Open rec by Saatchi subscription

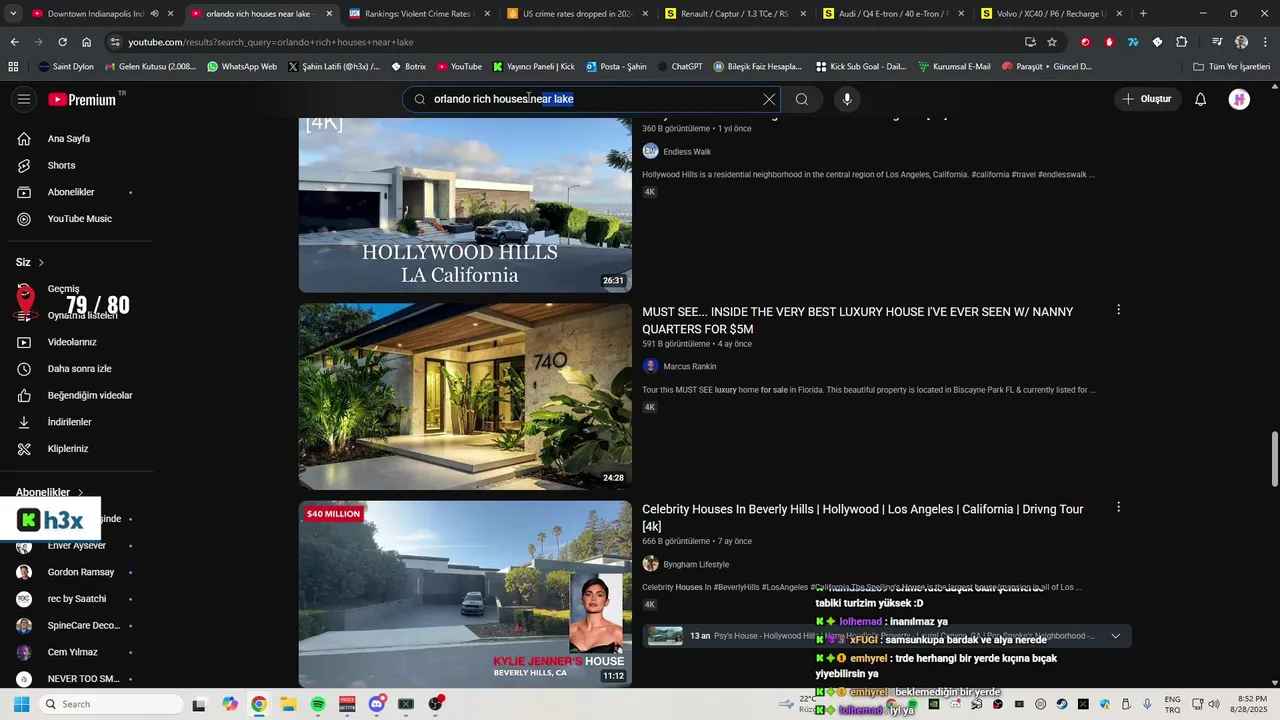tap(76, 599)
